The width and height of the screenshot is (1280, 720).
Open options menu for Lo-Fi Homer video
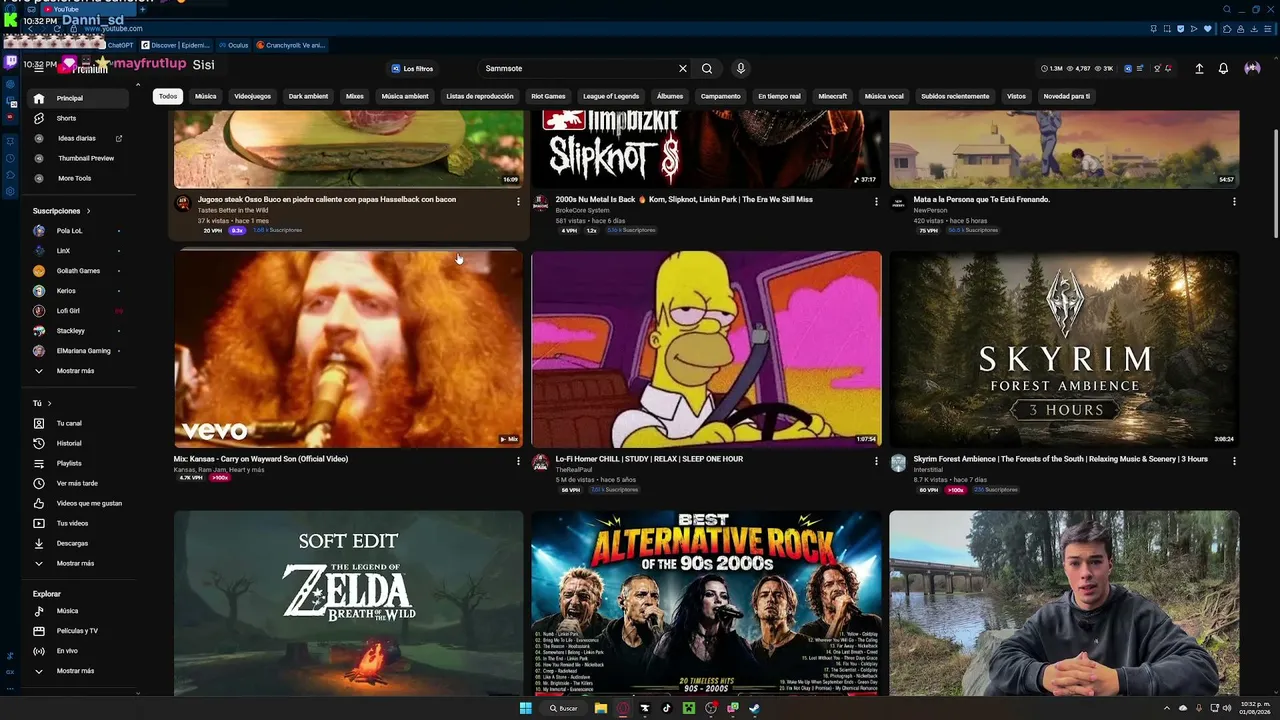876,461
